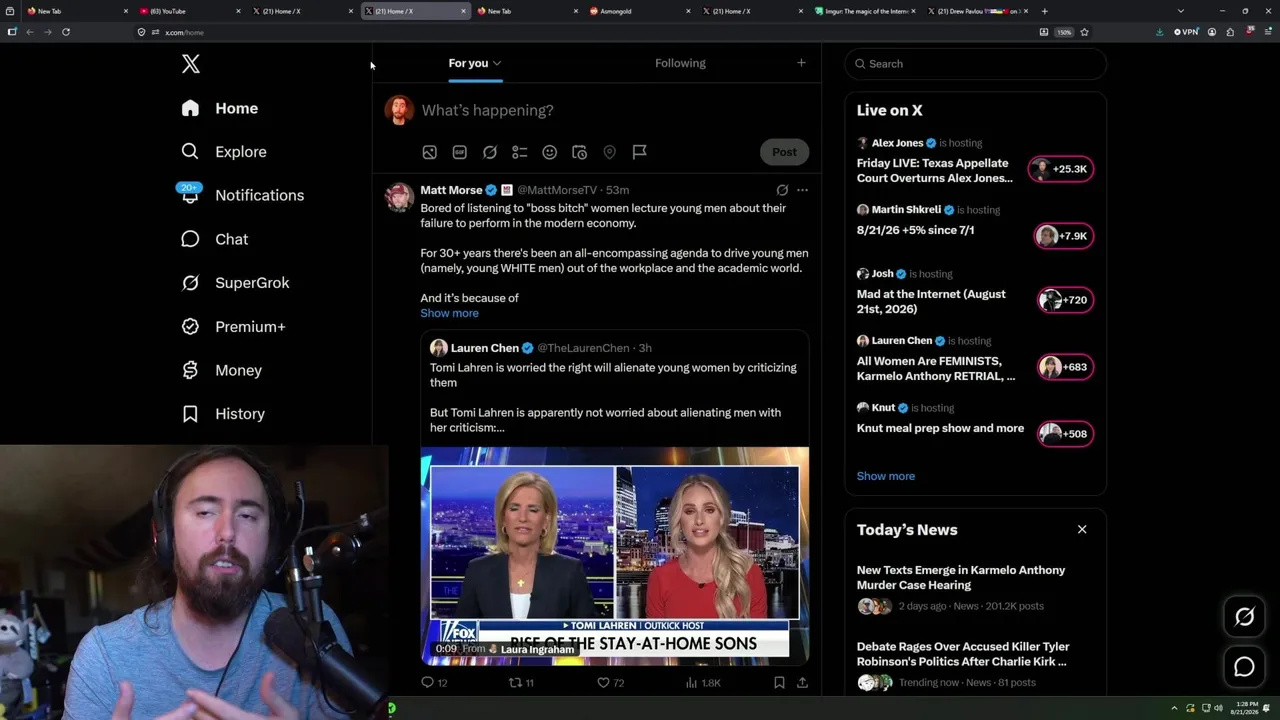Click the X logo in the sidebar
The width and height of the screenshot is (1280, 720).
(x=191, y=64)
